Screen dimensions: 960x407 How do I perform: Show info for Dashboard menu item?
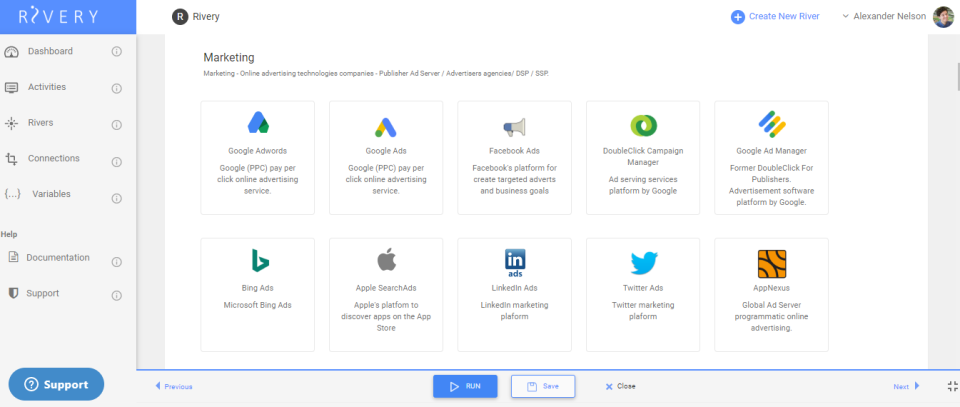116,51
